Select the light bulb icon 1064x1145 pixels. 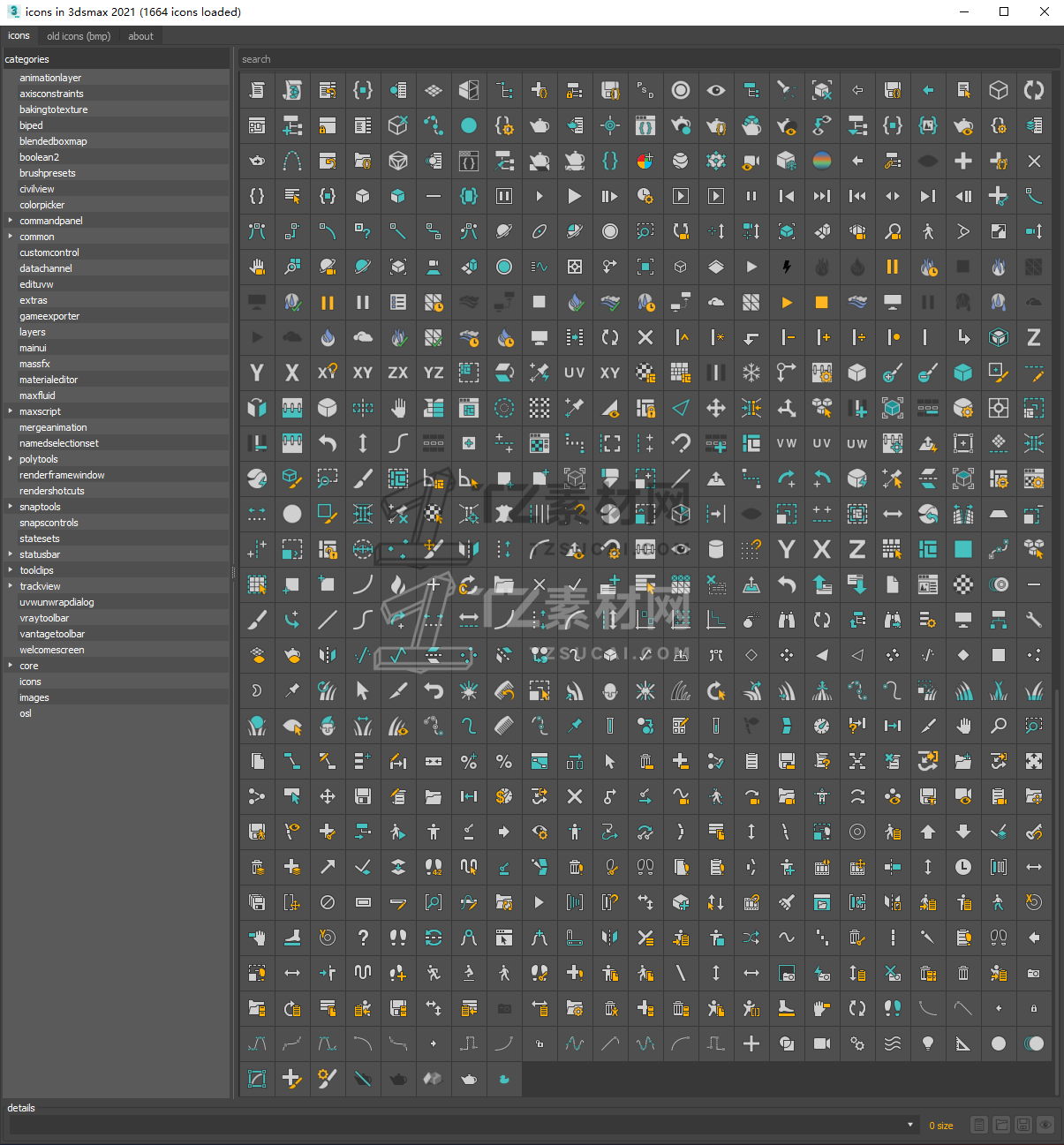click(x=928, y=1043)
